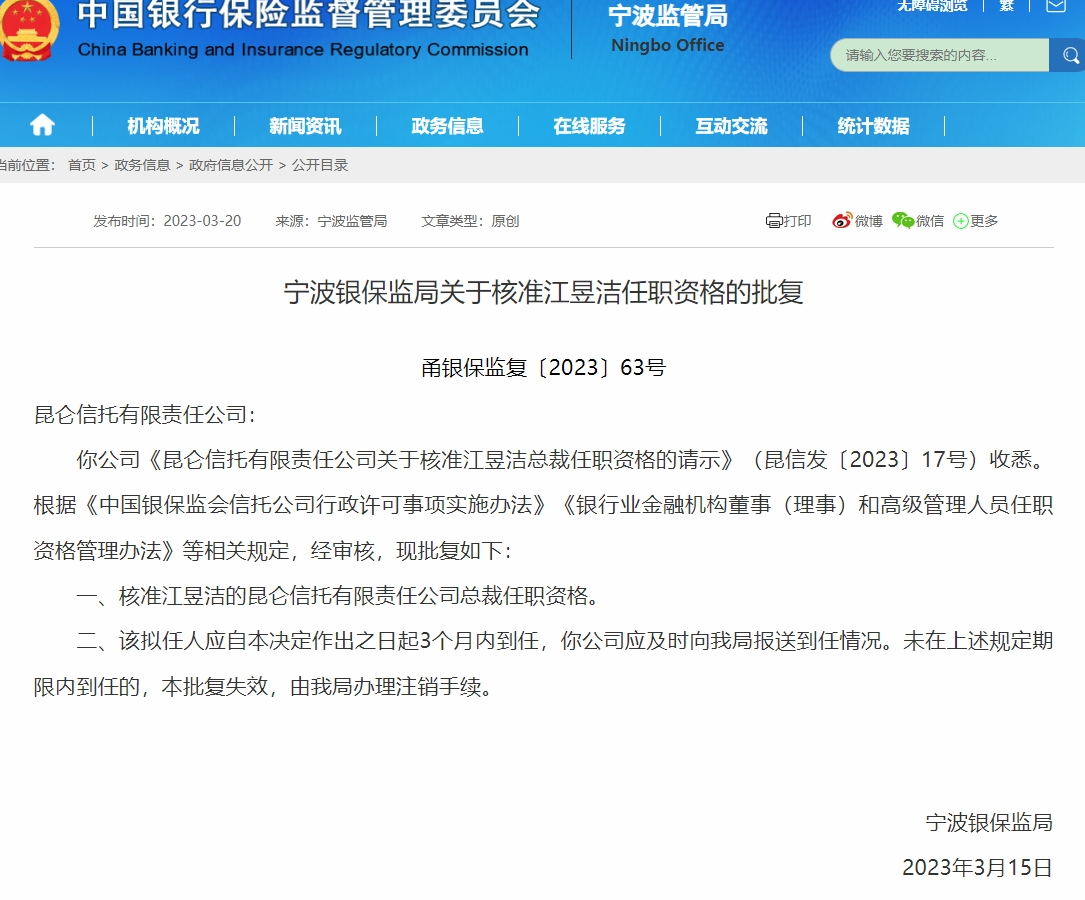
Task: Click the document number 甬银保监复〔2023〕63号
Action: pyautogui.click(x=543, y=367)
